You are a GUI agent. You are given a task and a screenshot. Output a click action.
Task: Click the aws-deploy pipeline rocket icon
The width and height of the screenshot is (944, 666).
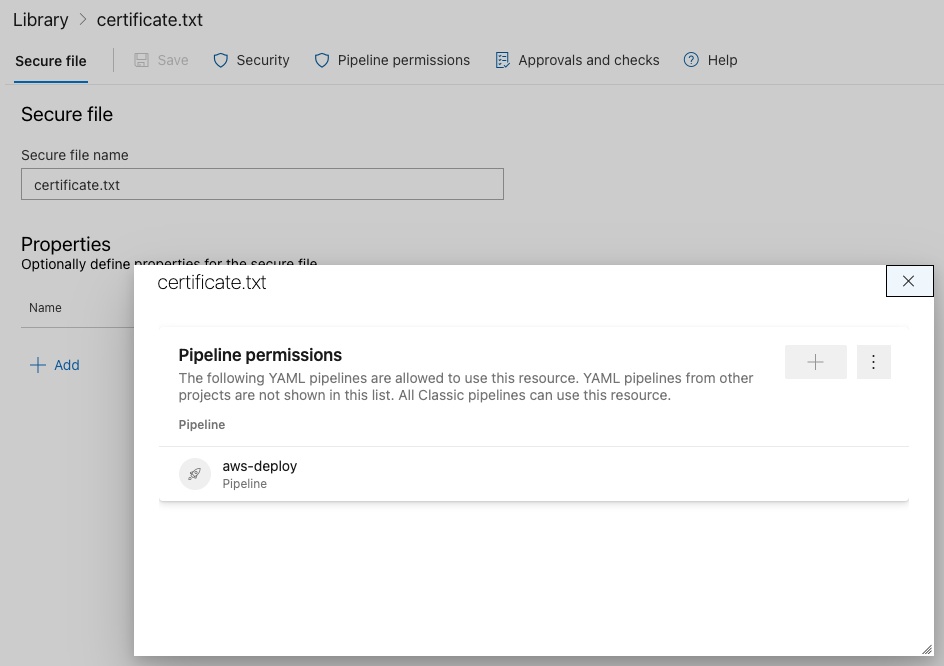(194, 473)
